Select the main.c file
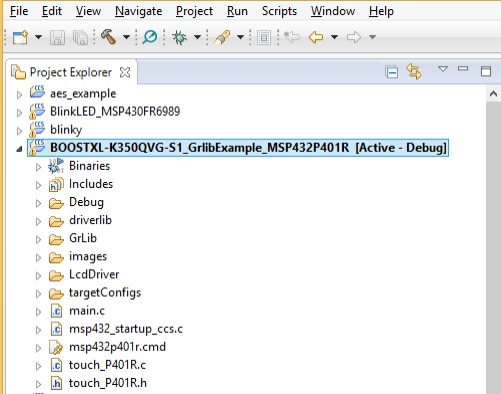 [x=87, y=311]
